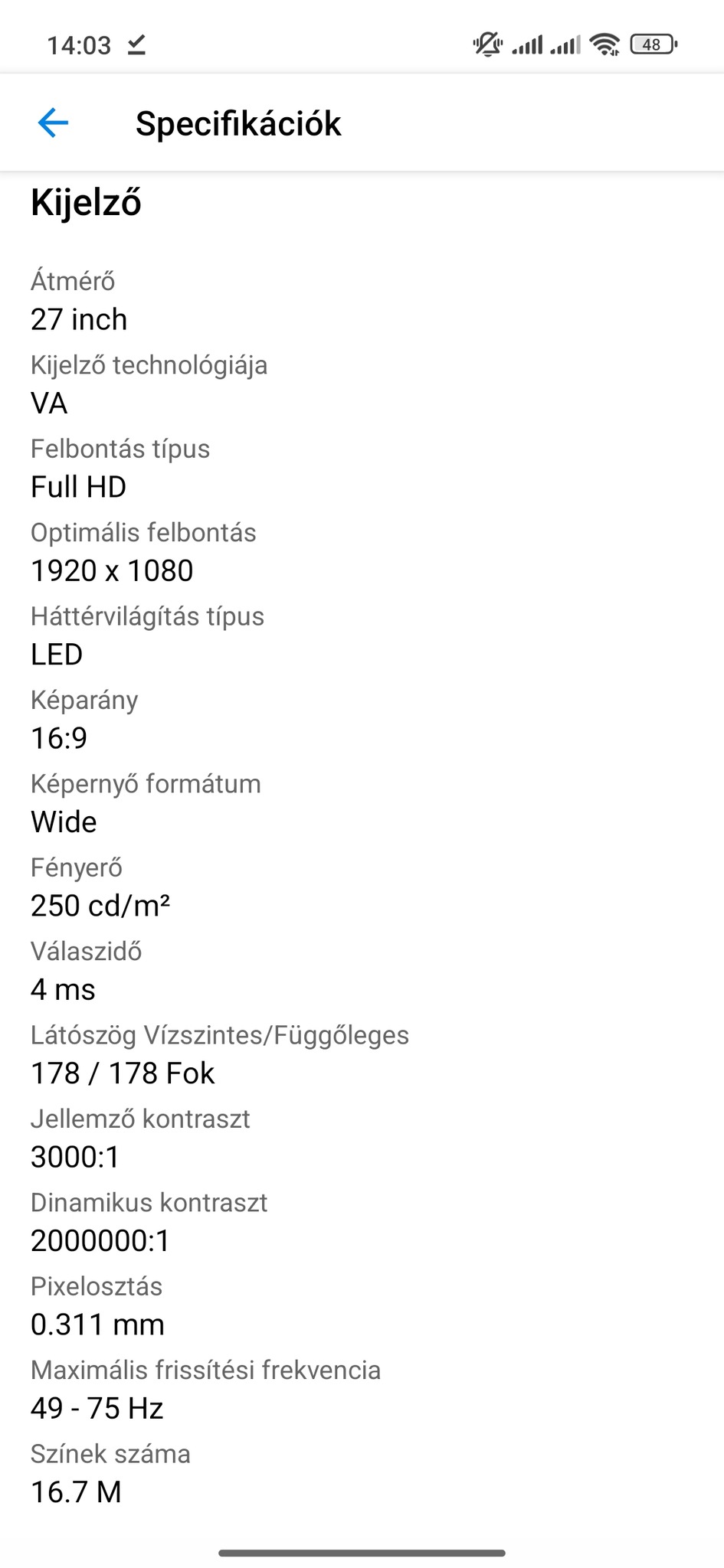Tap the second mobile signal bars icon
724x1568 pixels.
[565, 45]
